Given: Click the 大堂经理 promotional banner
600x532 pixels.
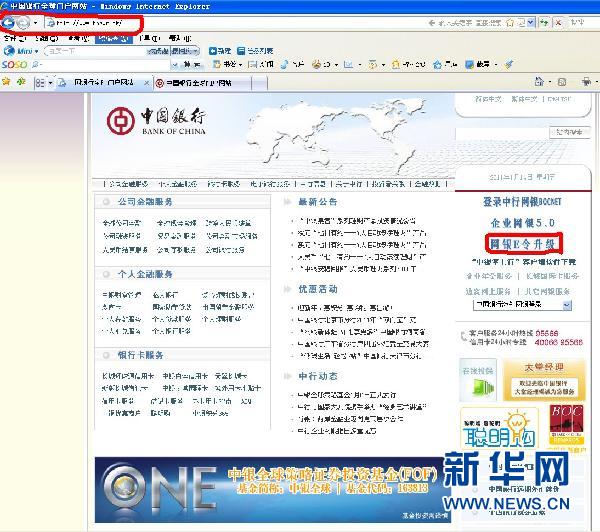Looking at the screenshot, I should click(544, 380).
